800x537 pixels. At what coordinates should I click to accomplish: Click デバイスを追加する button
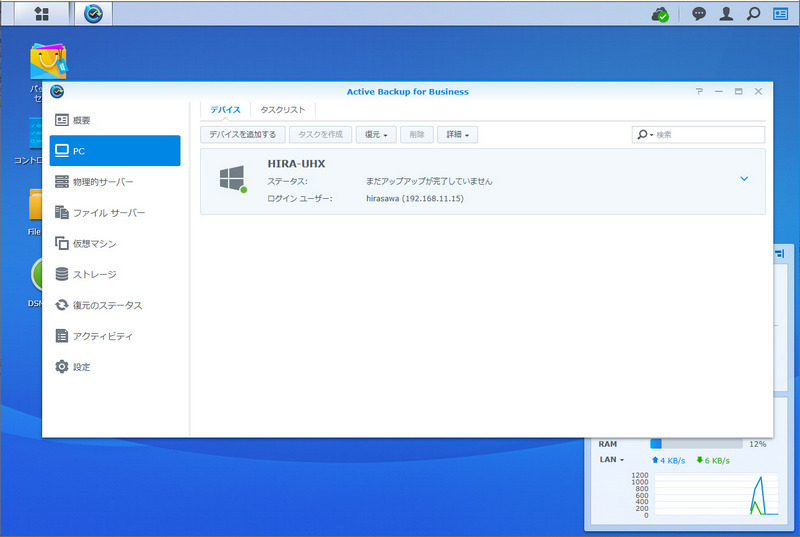(x=242, y=135)
